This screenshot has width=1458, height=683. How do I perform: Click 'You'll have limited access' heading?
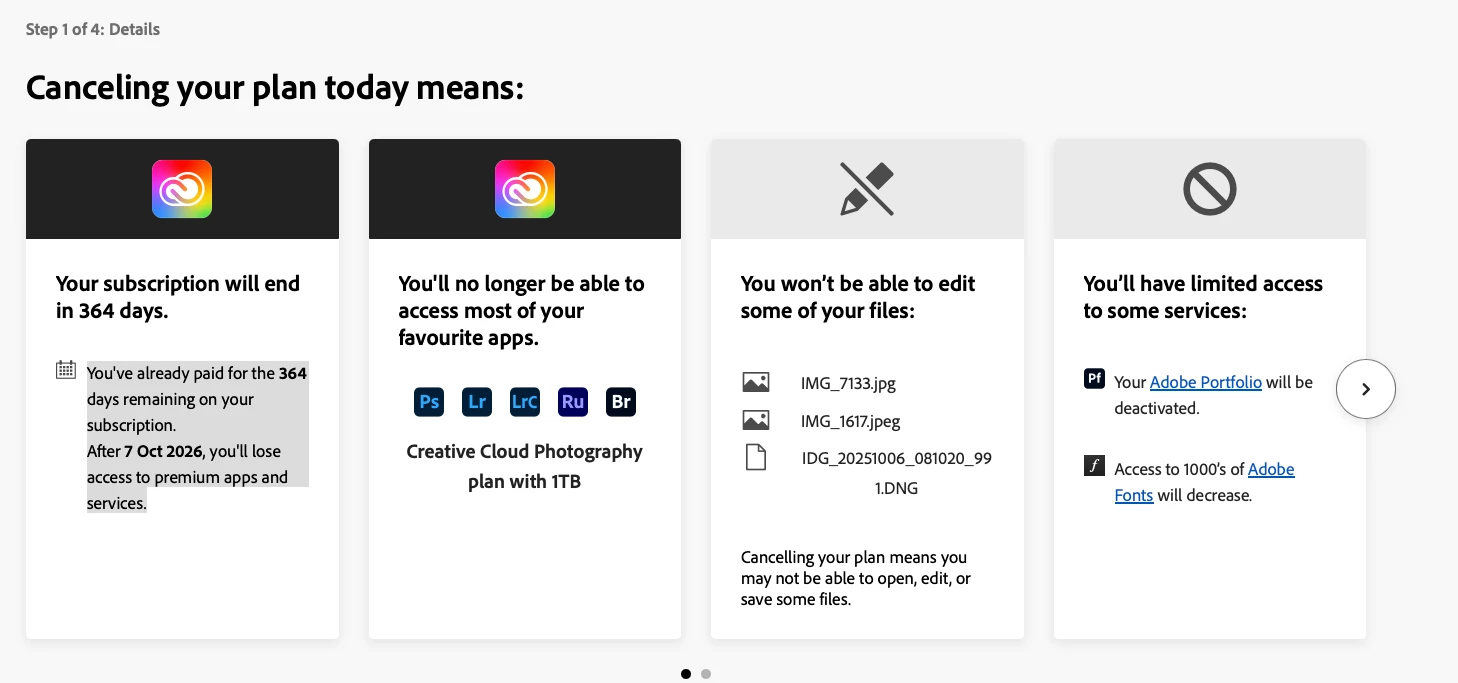pyautogui.click(x=1203, y=297)
